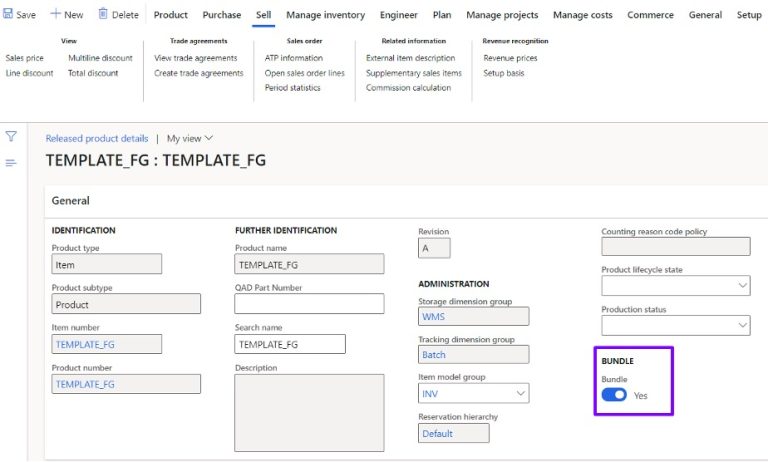Click the Search name field
768x462 pixels.
[x=290, y=344]
